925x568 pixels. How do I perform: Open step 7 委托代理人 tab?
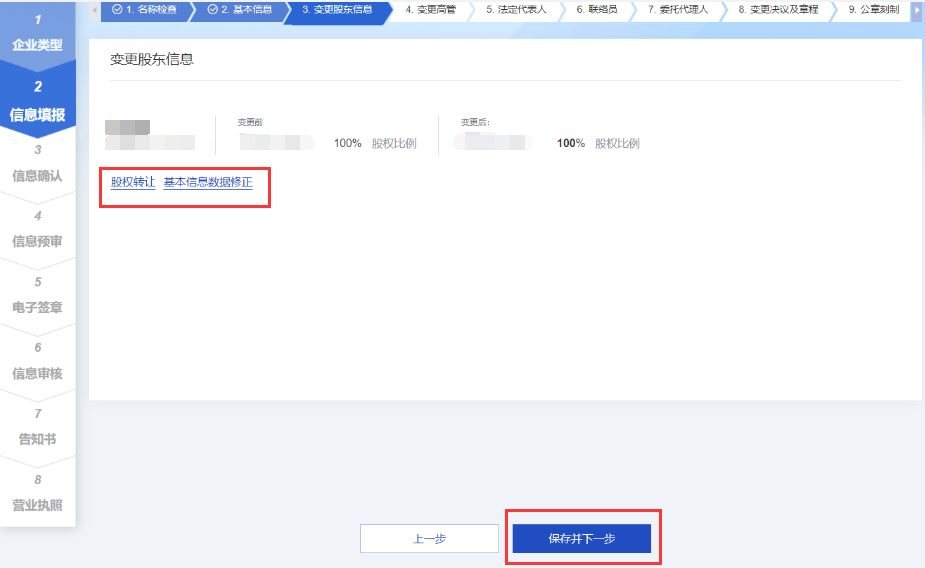pyautogui.click(x=677, y=9)
